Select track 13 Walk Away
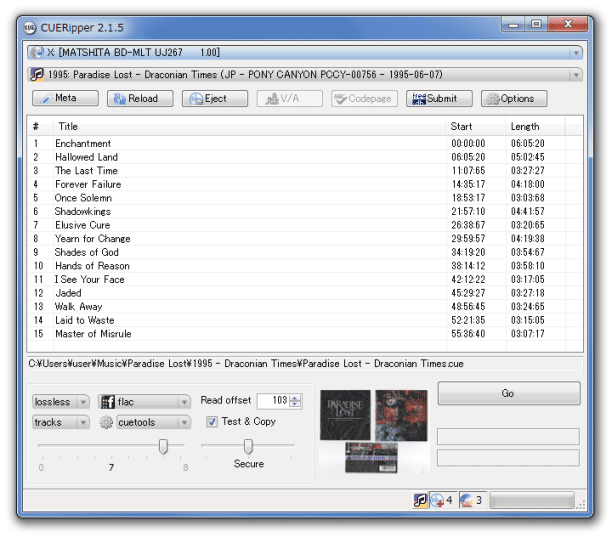Viewport: 612px width, 537px height. click(x=304, y=307)
